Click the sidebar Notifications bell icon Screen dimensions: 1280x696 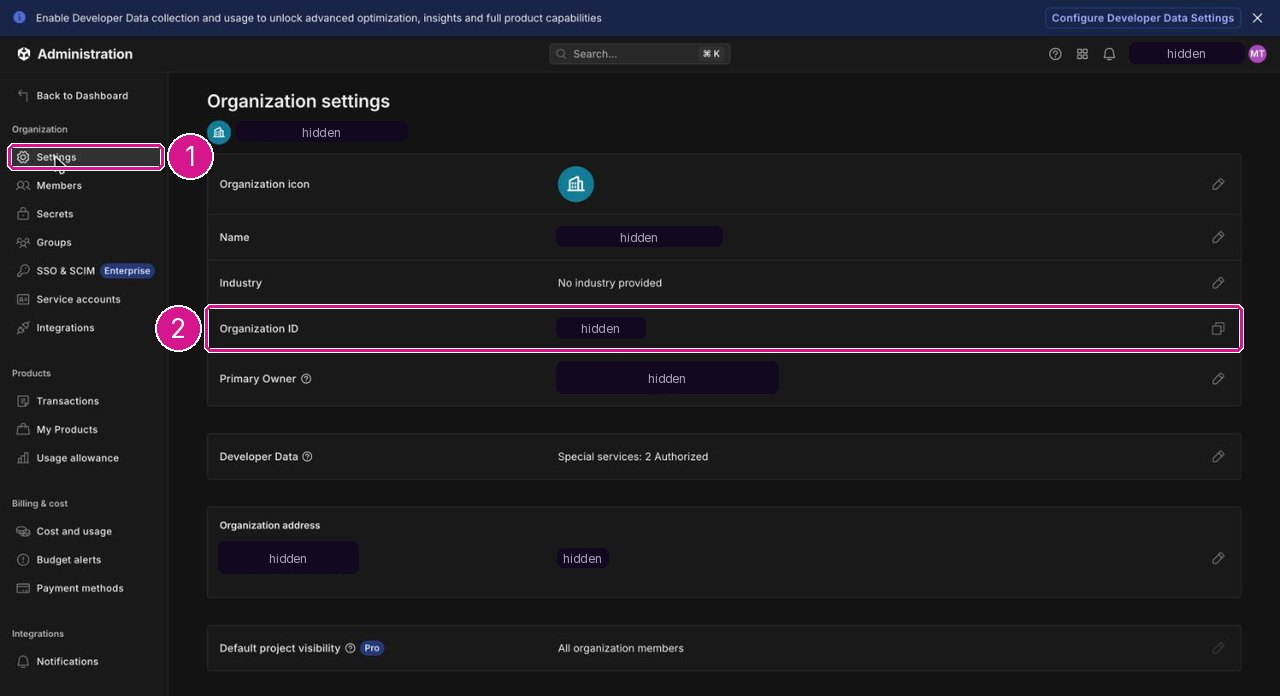pyautogui.click(x=23, y=662)
